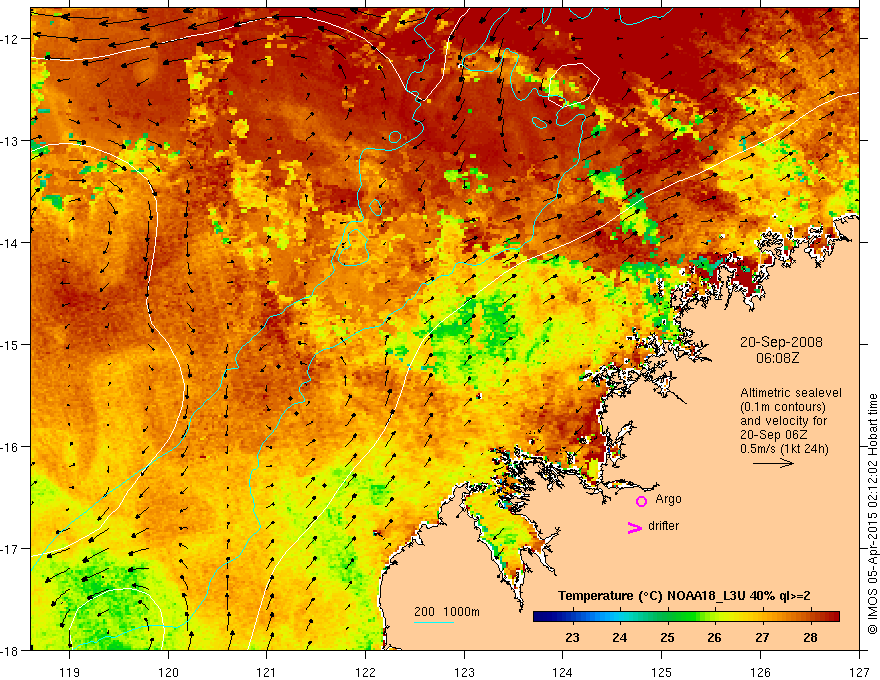880x680 pixels.
Task: Click the cyan 200 1000m depth legend line
Action: click(x=434, y=622)
